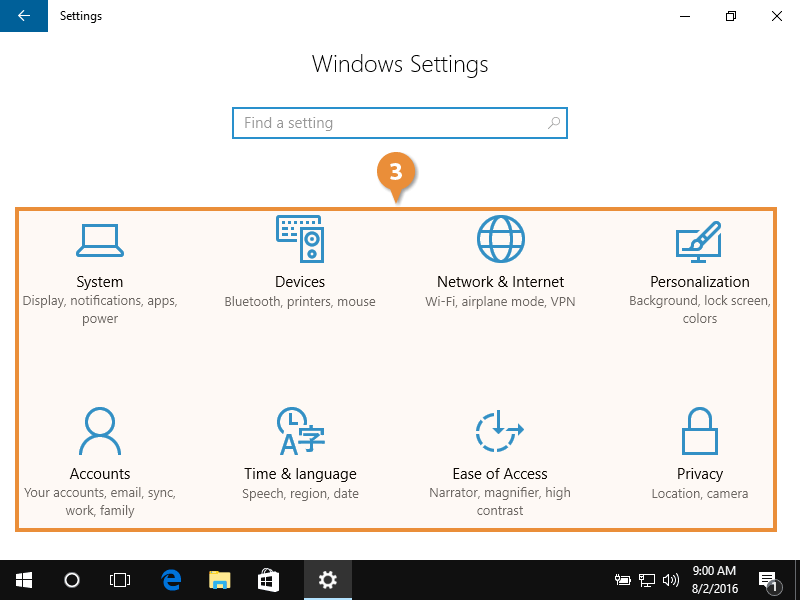The height and width of the screenshot is (600, 800).
Task: Open Task View on the taskbar
Action: click(120, 580)
